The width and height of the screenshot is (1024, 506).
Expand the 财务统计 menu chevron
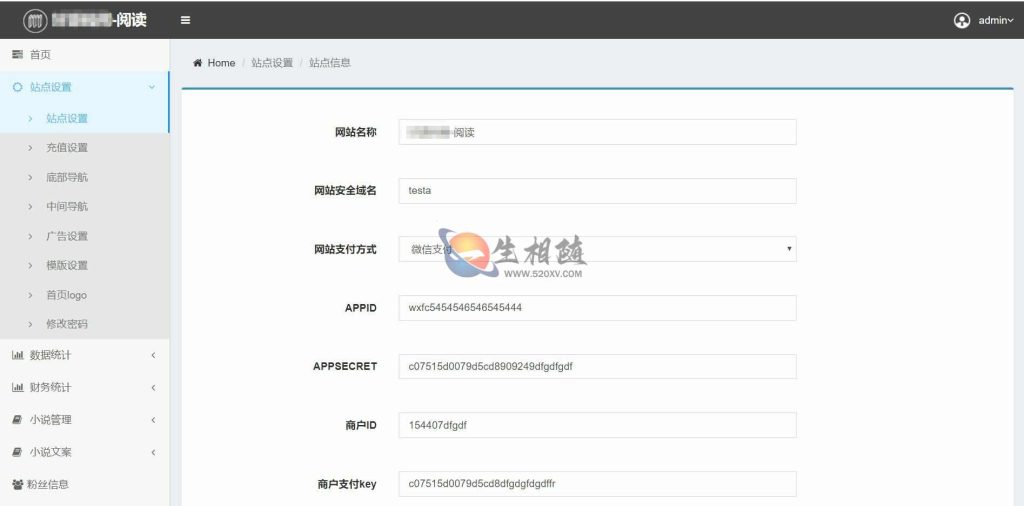[153, 387]
